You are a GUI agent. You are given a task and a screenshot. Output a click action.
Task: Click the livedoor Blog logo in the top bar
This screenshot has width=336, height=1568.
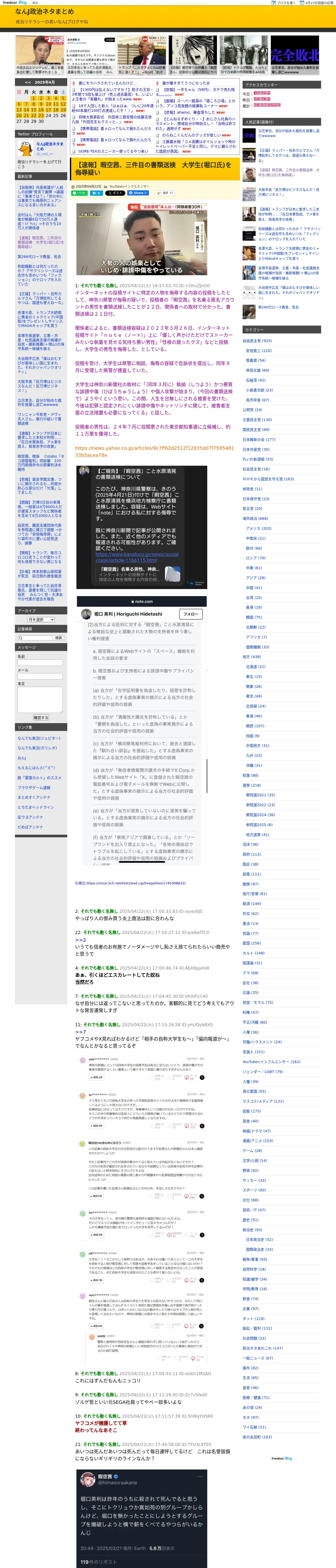coord(14,2)
